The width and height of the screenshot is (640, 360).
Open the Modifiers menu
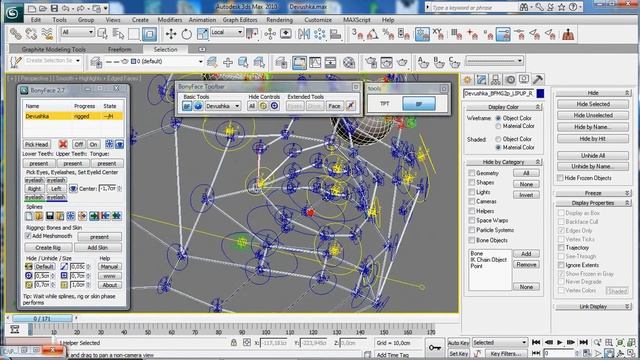(x=169, y=20)
